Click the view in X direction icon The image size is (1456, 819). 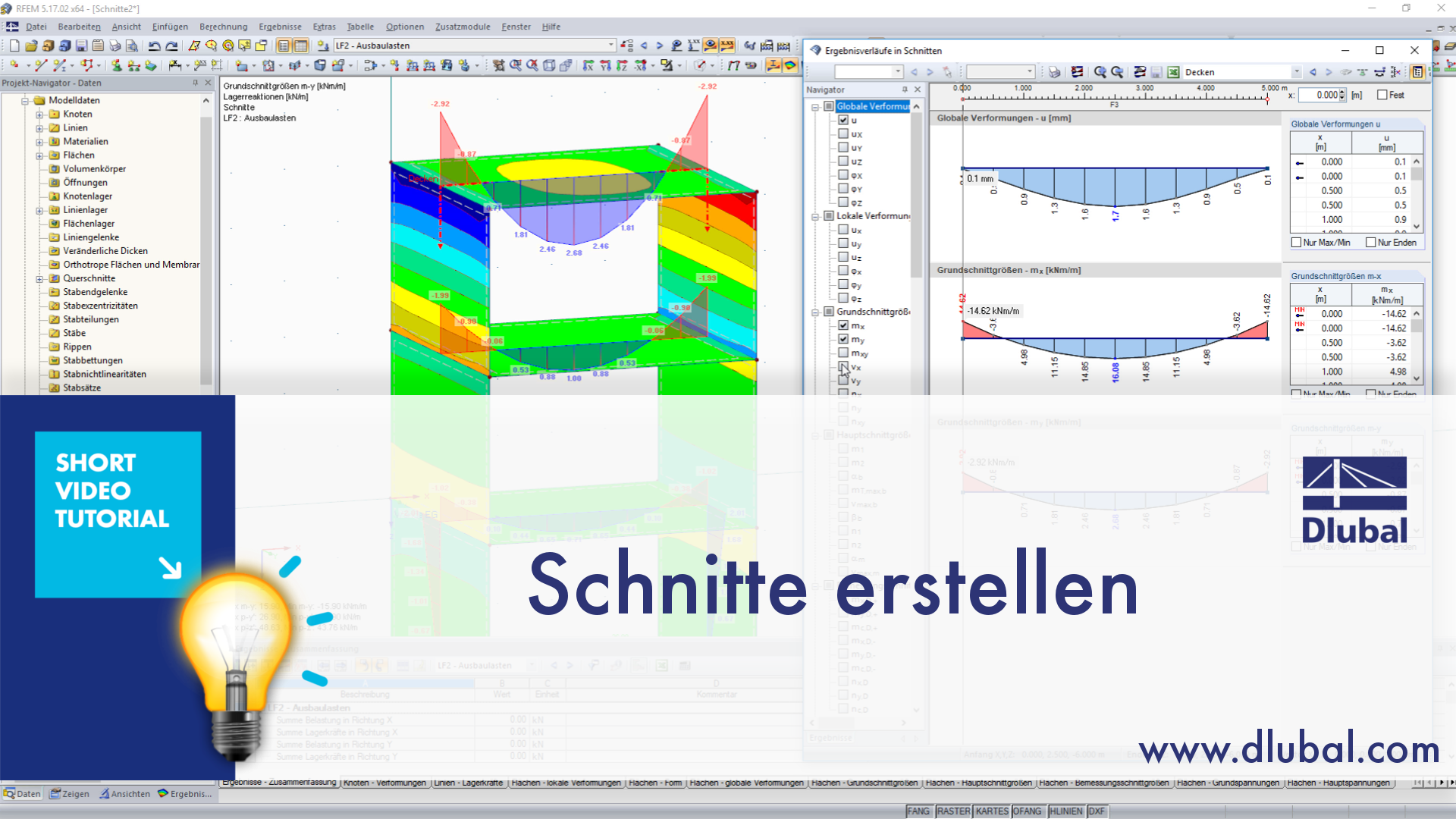point(588,66)
